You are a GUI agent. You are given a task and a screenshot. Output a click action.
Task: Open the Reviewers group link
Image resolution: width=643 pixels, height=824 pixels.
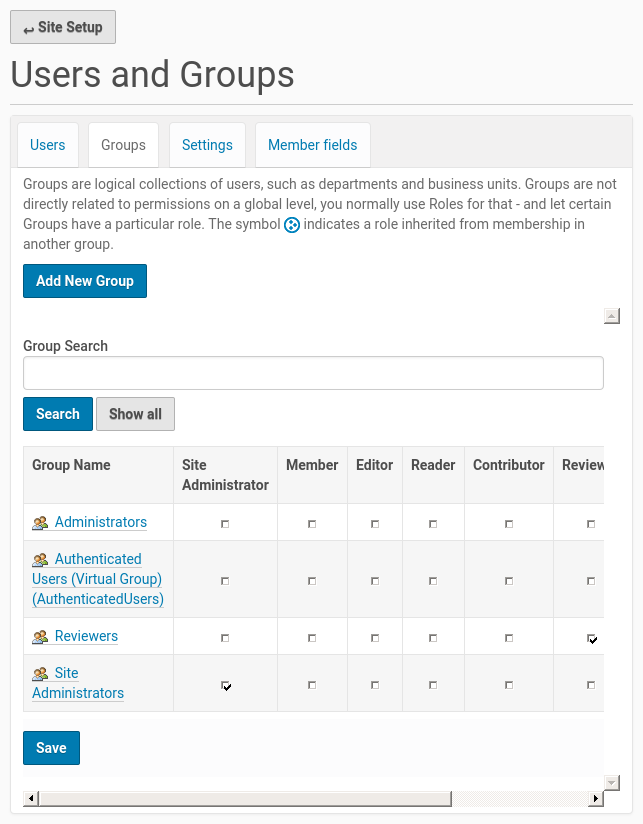pos(86,636)
